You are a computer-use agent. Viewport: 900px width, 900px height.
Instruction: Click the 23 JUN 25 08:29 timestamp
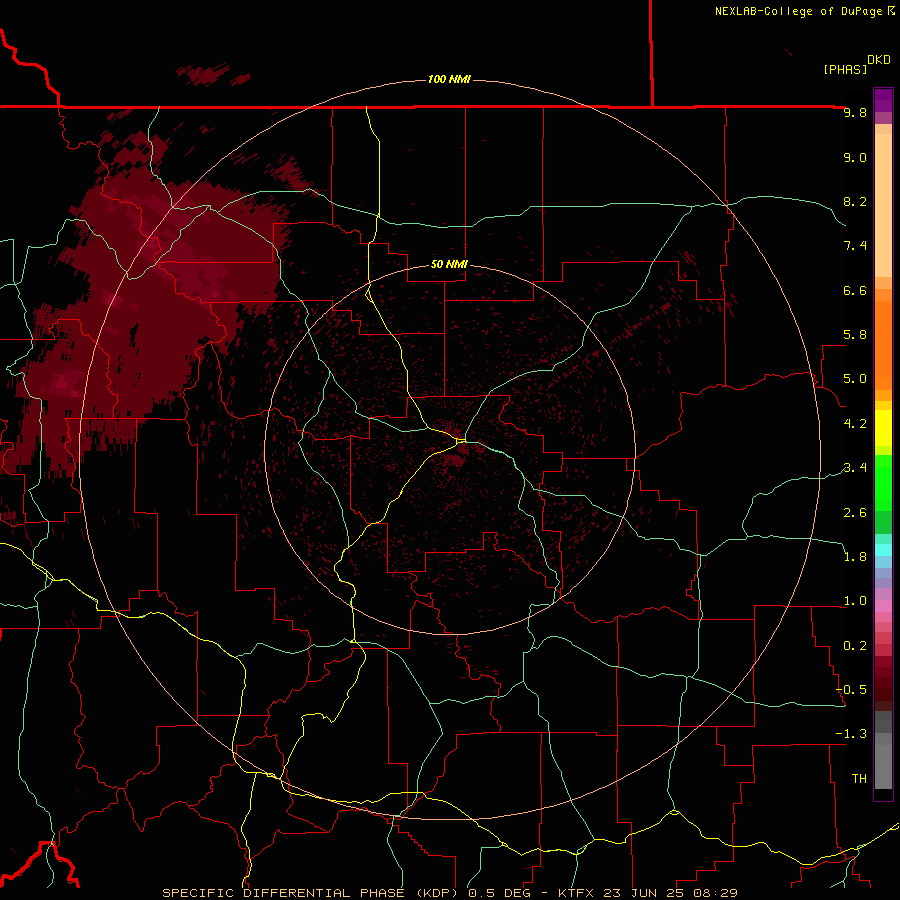(670, 893)
